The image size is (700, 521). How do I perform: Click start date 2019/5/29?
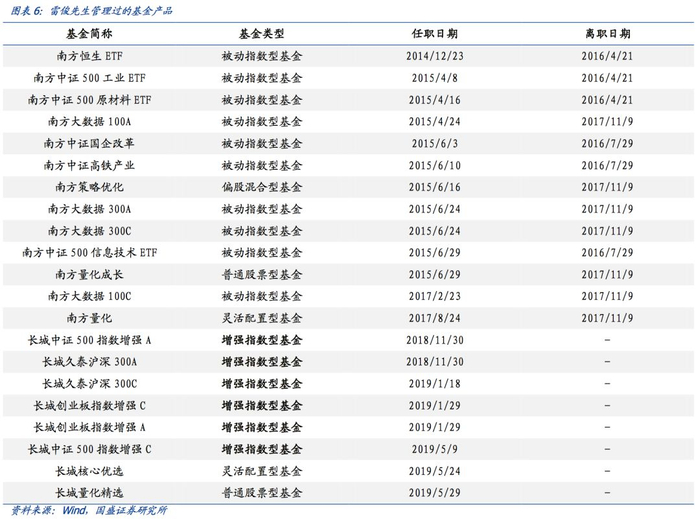434,493
